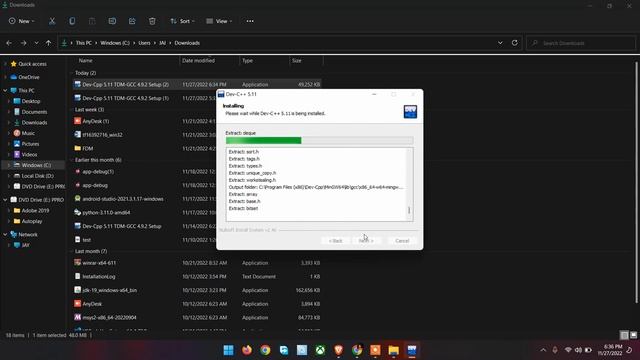Select file winrar-x64-611
Image resolution: width=640 pixels, height=360 pixels.
tap(99, 263)
